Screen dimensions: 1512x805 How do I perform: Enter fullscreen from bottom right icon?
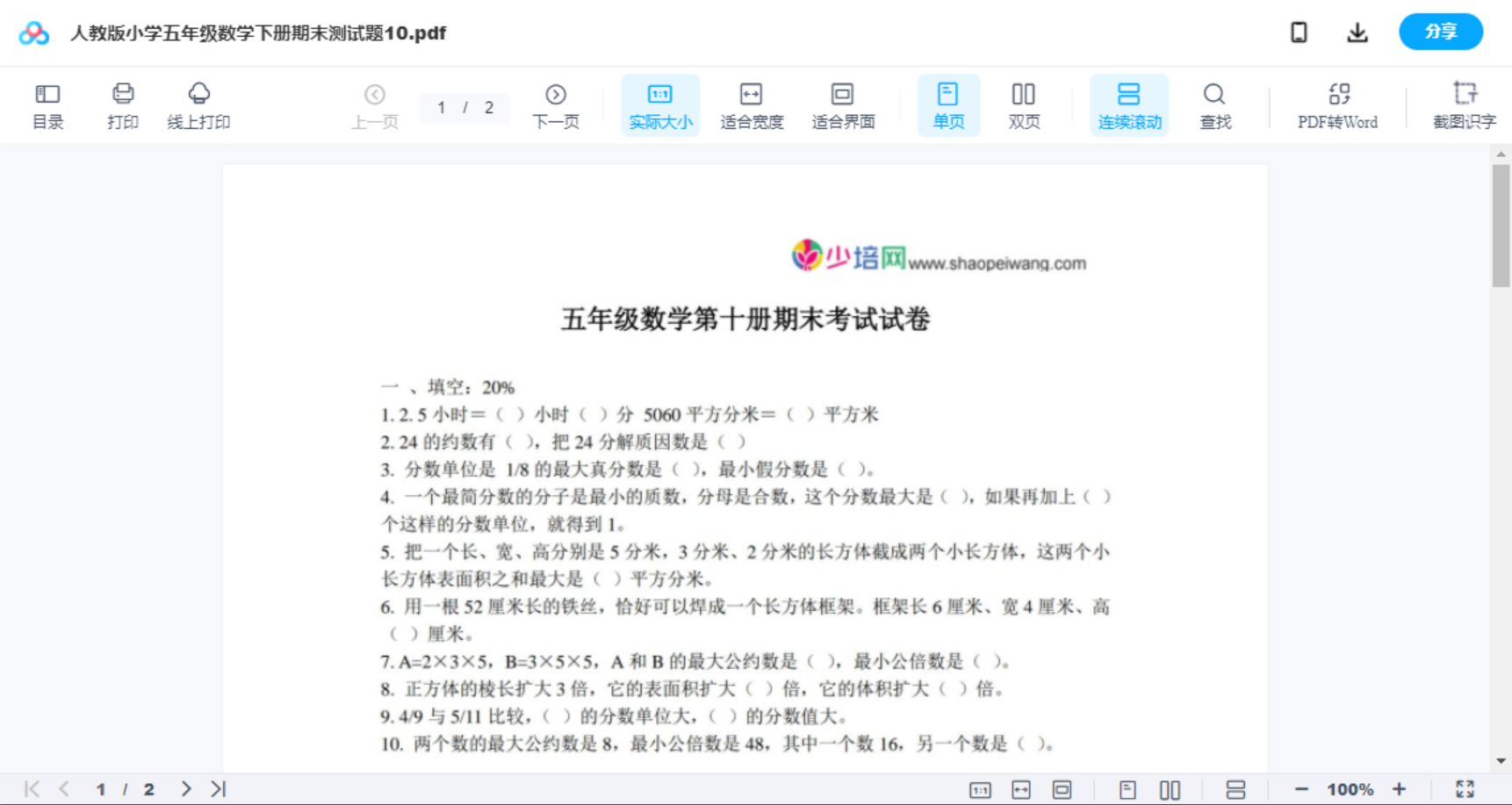click(x=1465, y=787)
